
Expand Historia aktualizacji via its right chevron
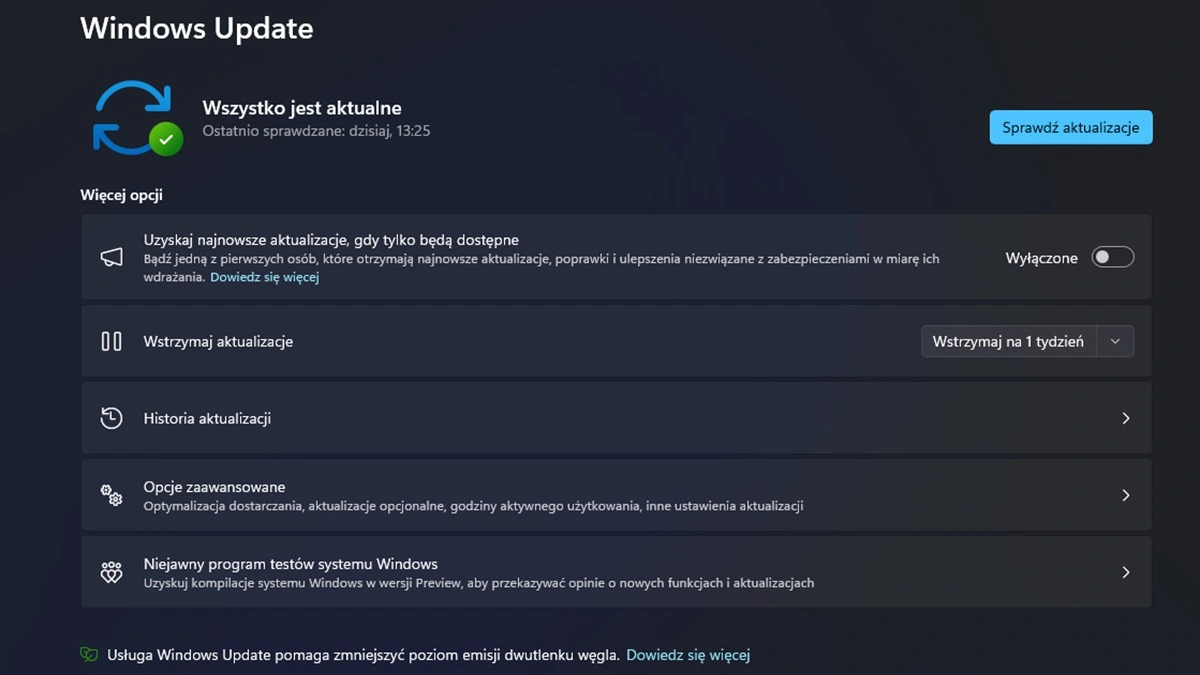1125,419
